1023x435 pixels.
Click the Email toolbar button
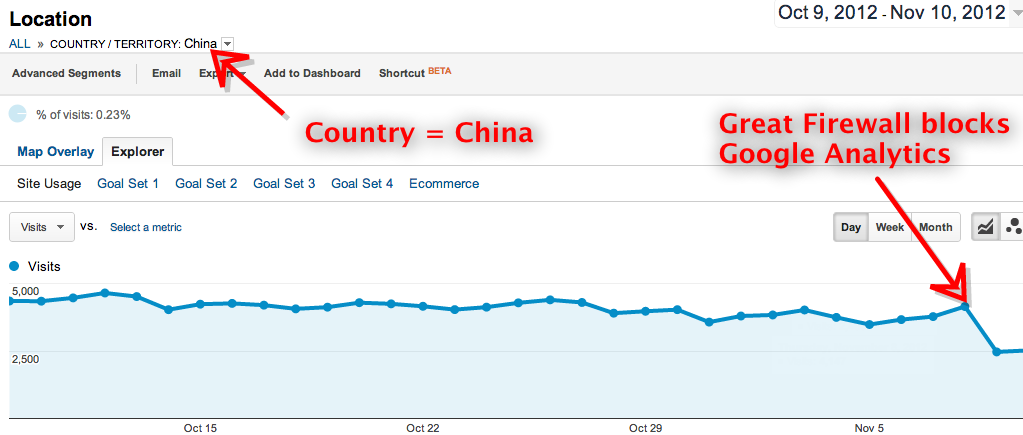tap(166, 73)
